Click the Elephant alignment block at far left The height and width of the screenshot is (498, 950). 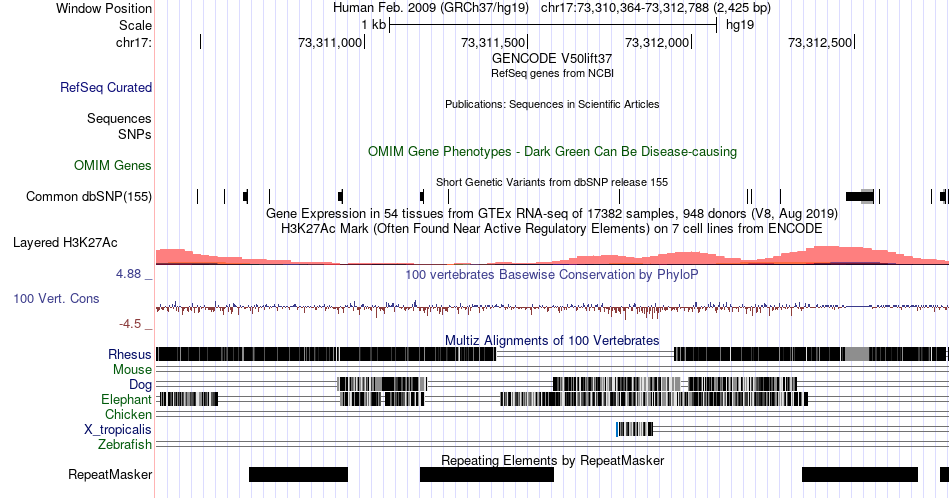(x=188, y=399)
